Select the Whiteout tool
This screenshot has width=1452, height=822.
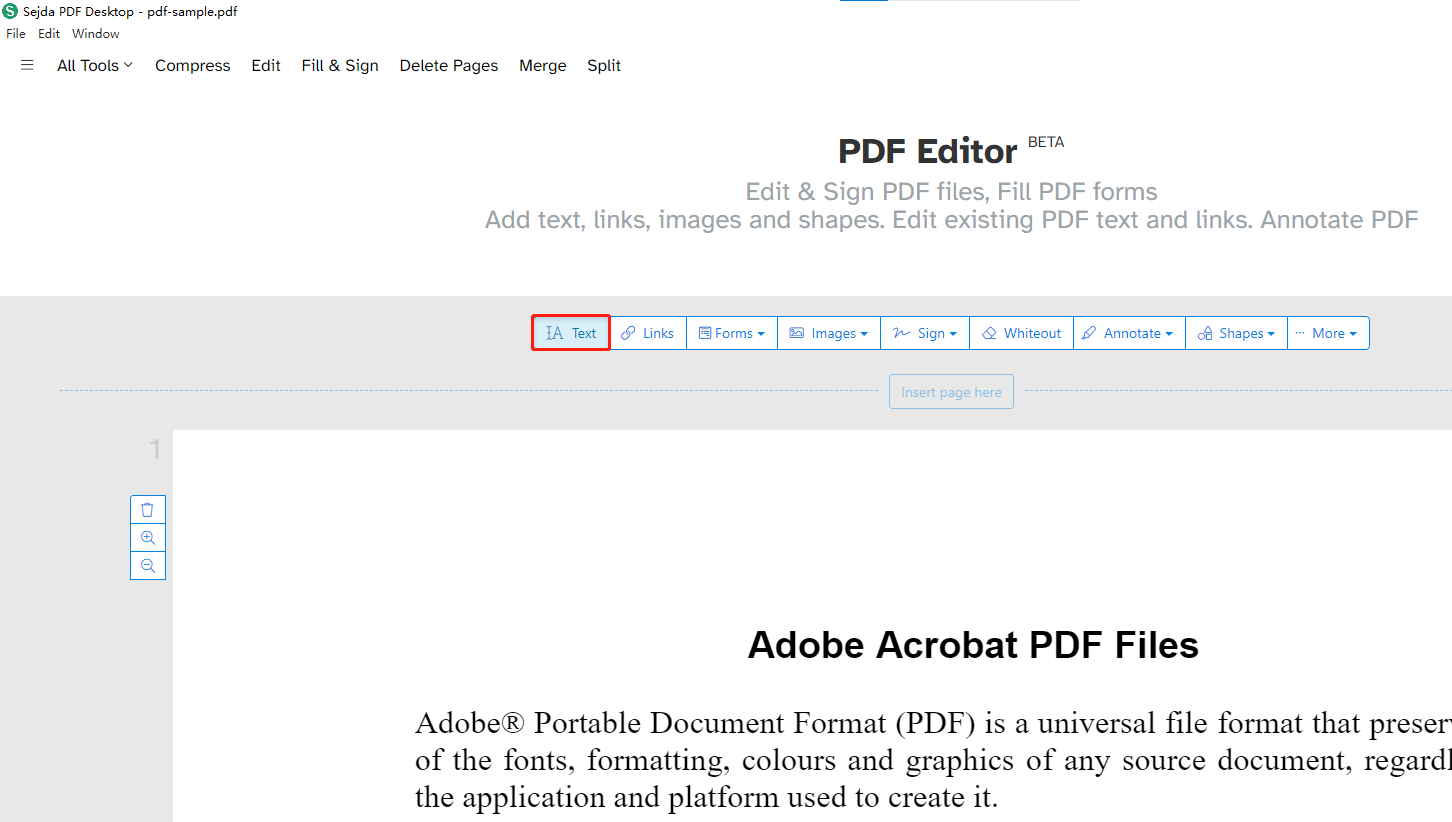(x=1021, y=333)
